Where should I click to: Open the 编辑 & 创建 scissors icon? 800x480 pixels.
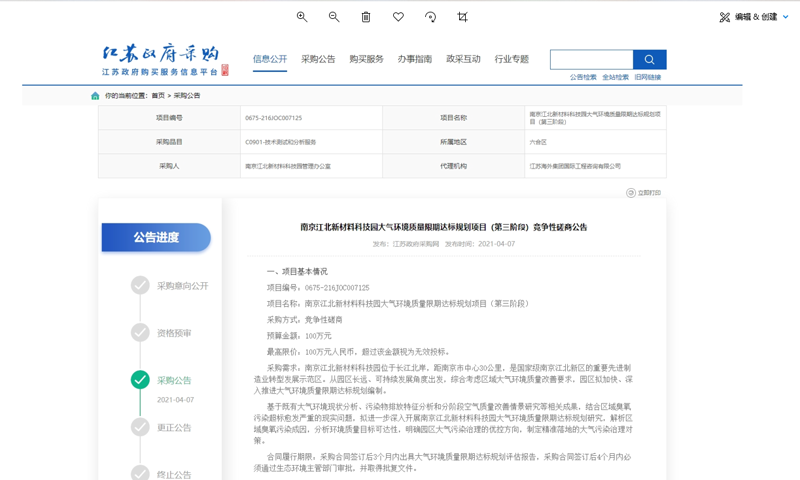[x=724, y=17]
